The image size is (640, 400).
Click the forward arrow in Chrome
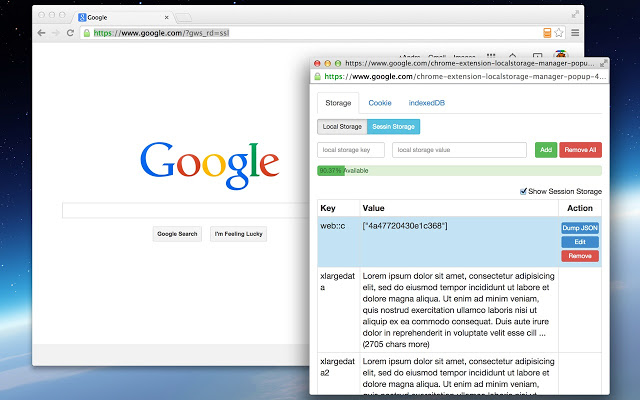pos(56,33)
